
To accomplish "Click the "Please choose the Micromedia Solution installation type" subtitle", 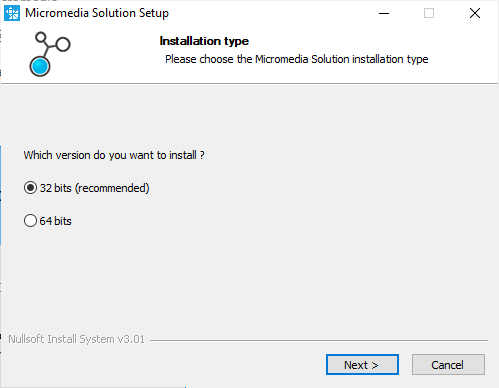I will 297,59.
